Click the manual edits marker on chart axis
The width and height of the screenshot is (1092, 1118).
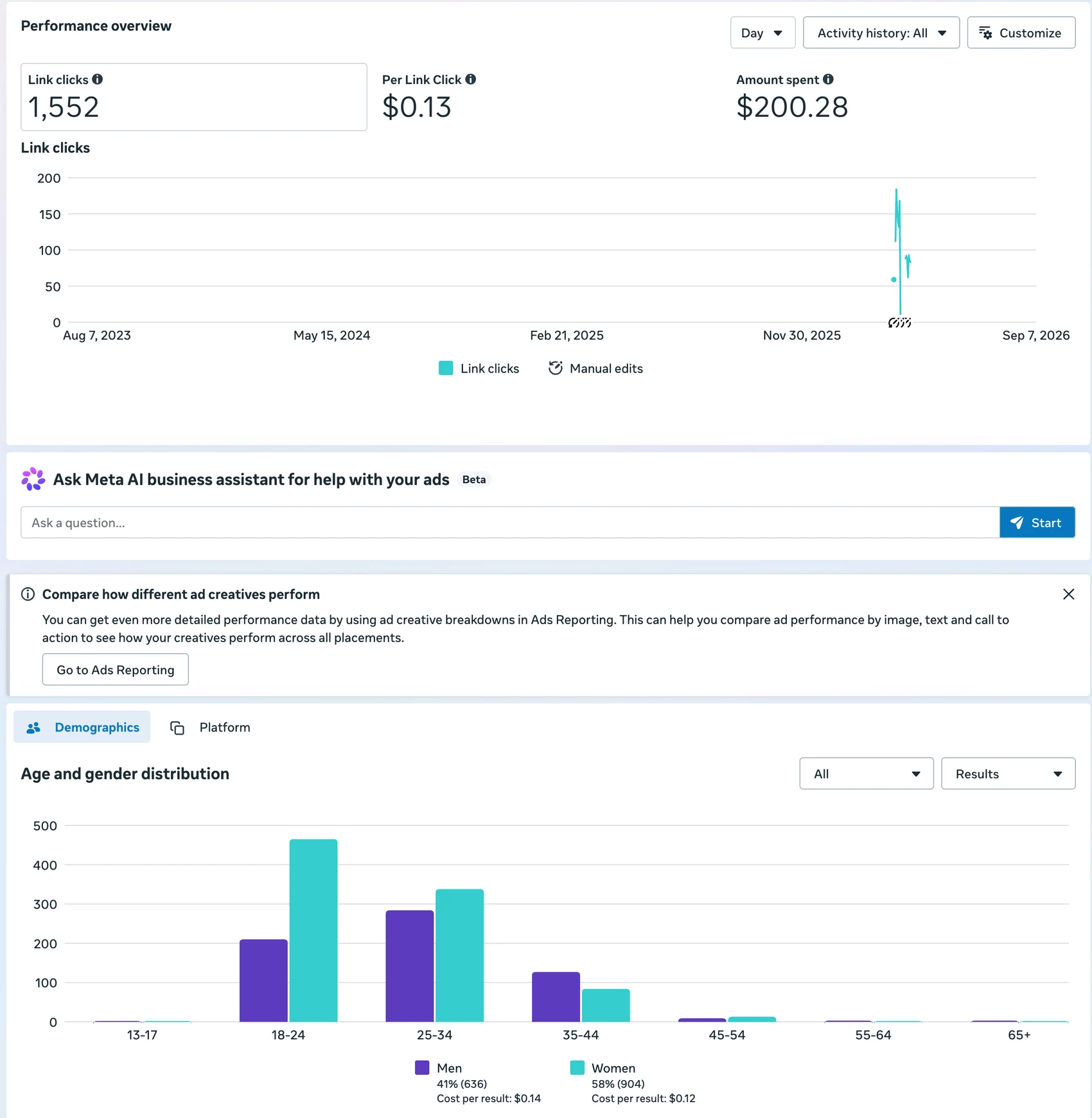point(899,322)
